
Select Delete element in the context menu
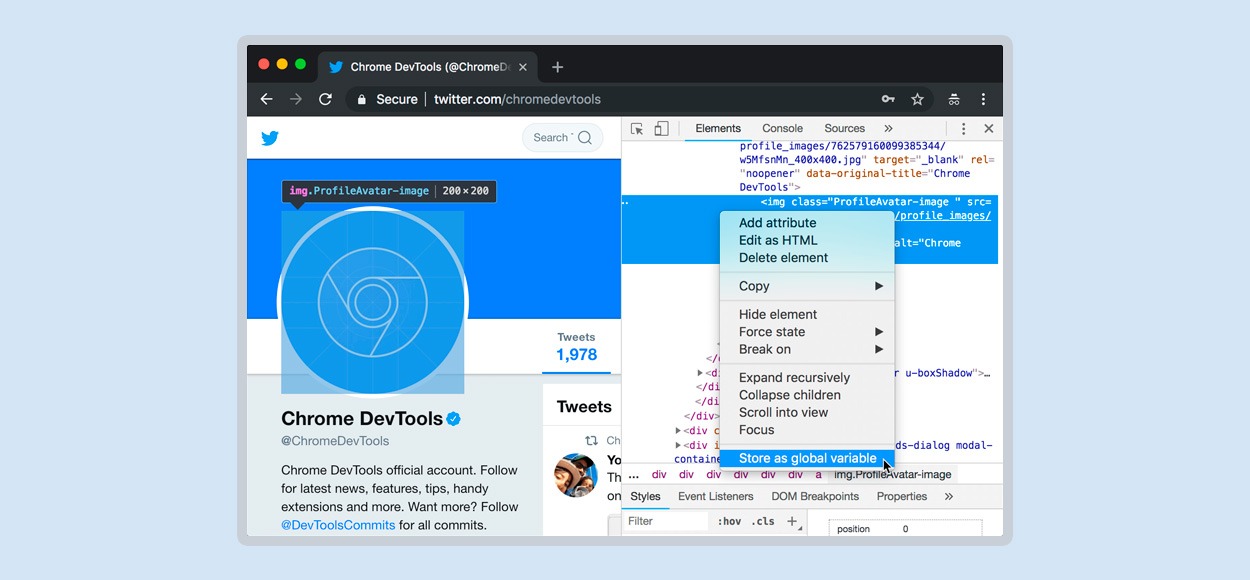(807, 258)
